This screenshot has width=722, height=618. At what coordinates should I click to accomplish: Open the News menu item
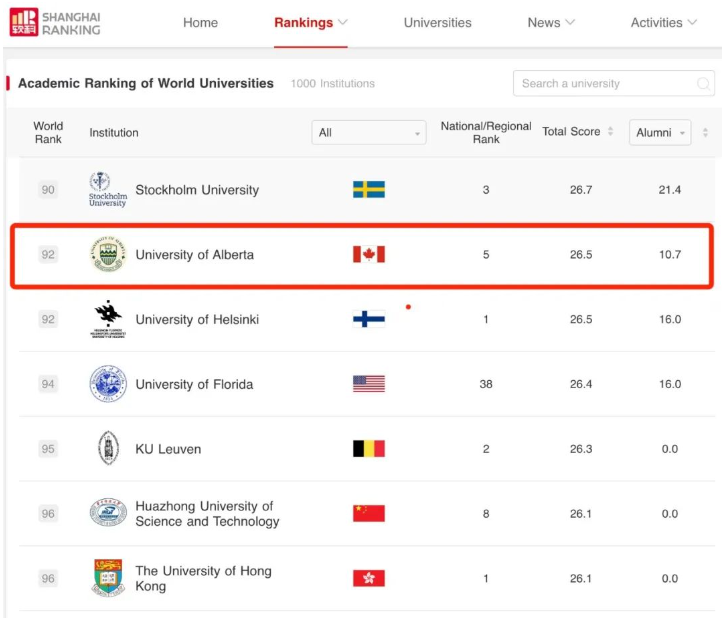(x=544, y=23)
